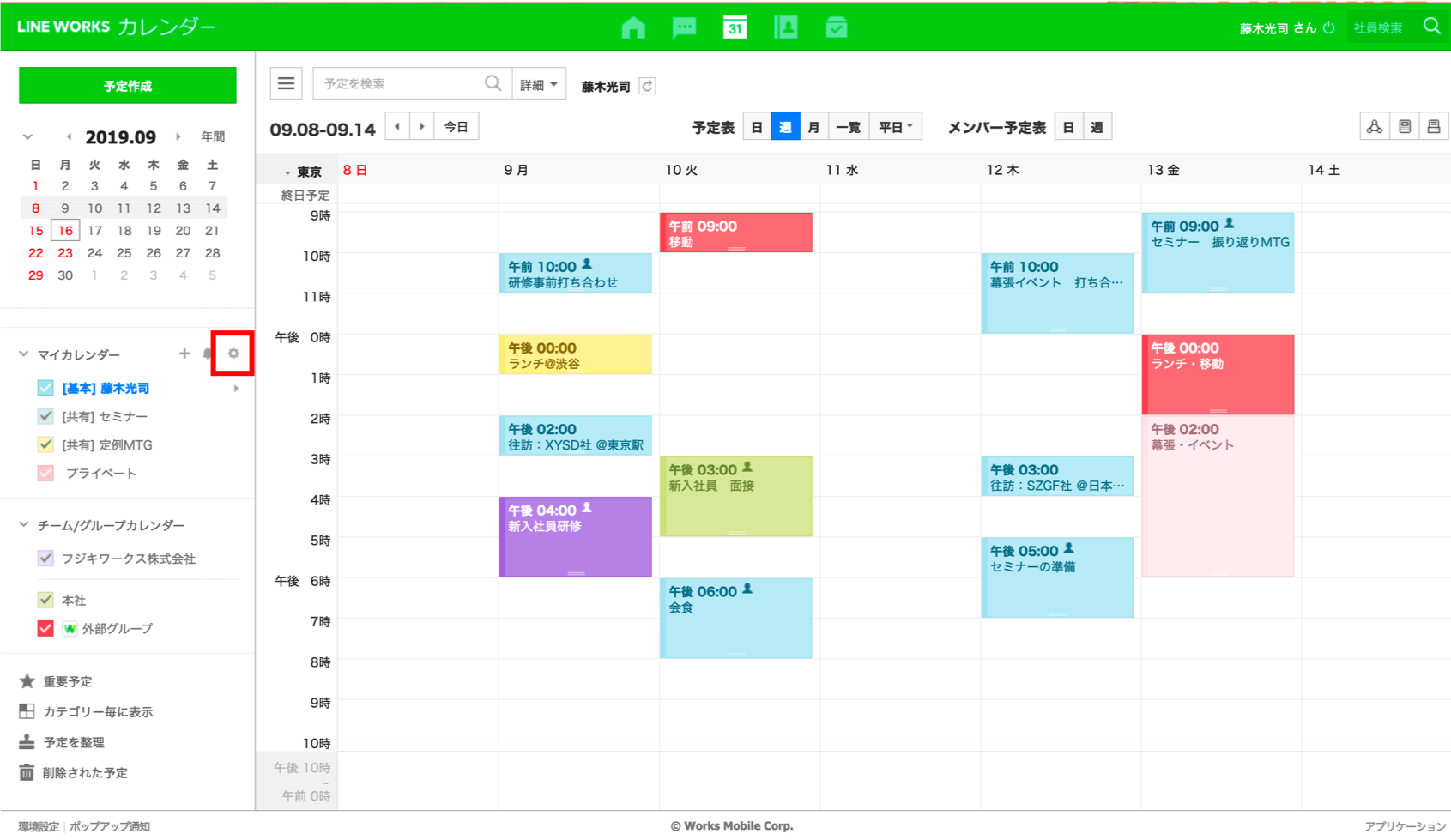This screenshot has width=1451, height=840.
Task: Click the 予定作成 button
Action: pyautogui.click(x=128, y=86)
